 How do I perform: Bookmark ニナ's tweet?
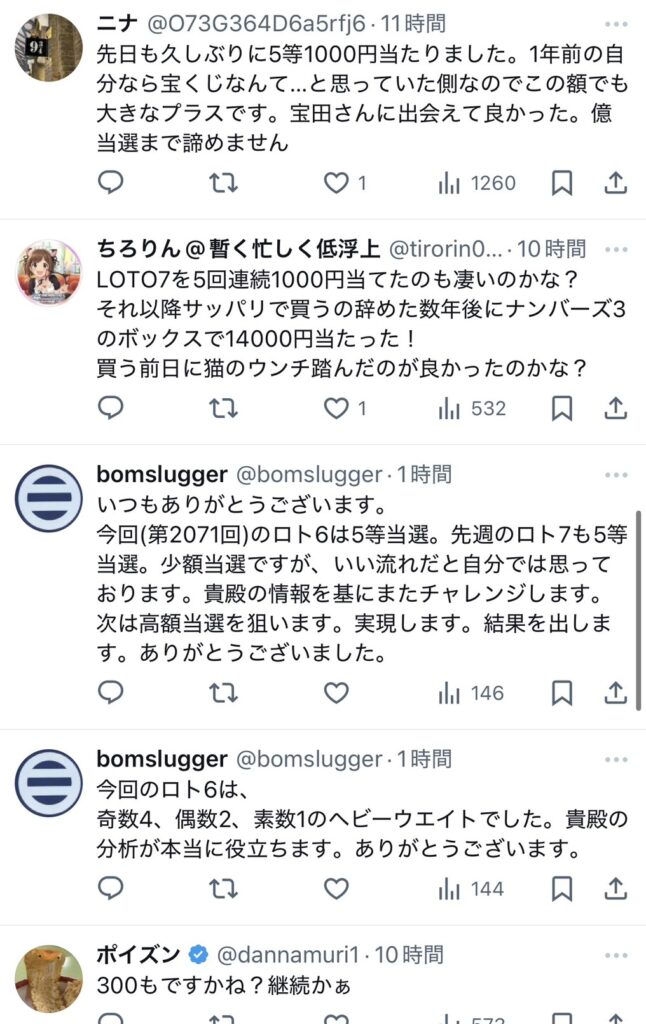click(562, 183)
